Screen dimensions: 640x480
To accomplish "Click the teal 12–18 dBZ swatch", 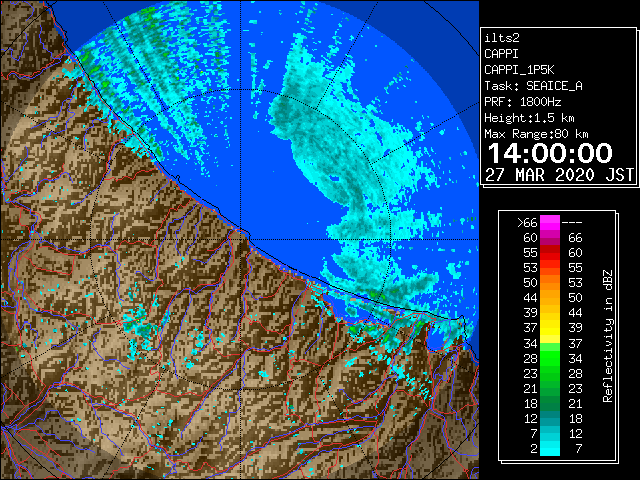I will point(550,418).
